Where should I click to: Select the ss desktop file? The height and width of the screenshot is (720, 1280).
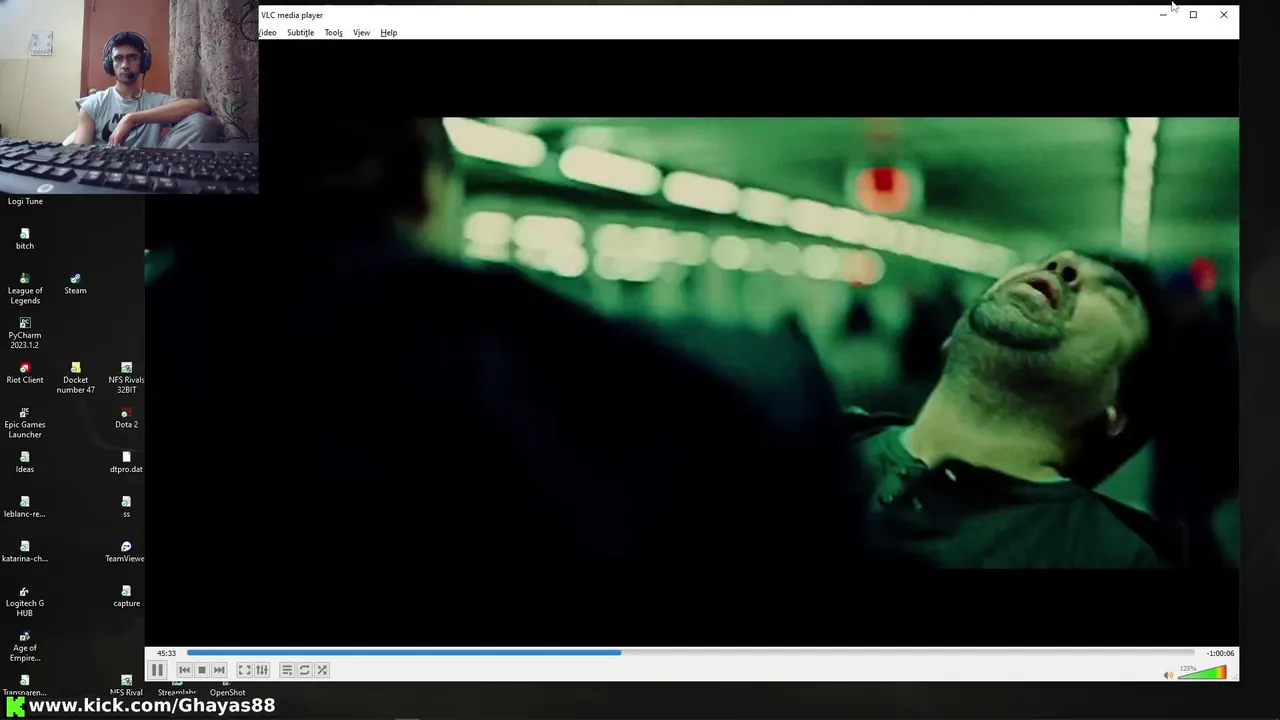pos(126,507)
